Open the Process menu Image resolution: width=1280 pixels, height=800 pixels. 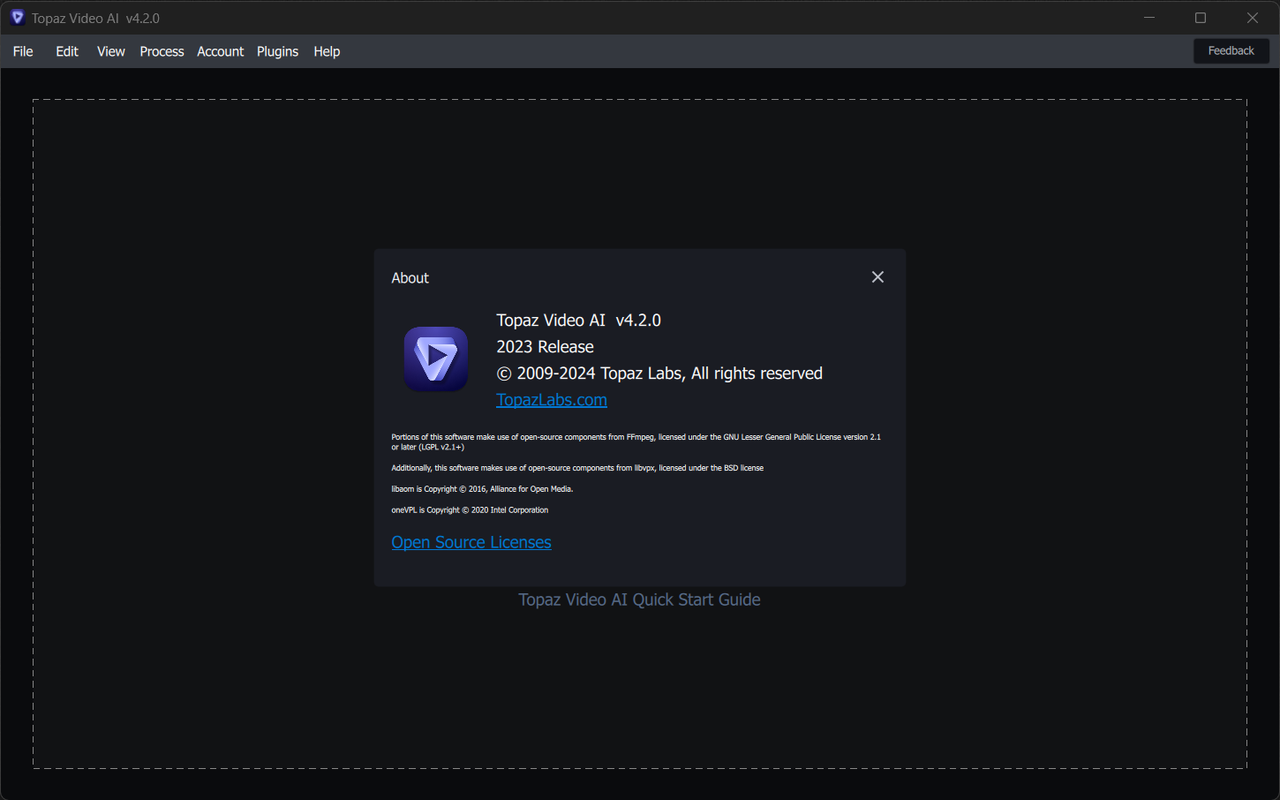(x=162, y=51)
